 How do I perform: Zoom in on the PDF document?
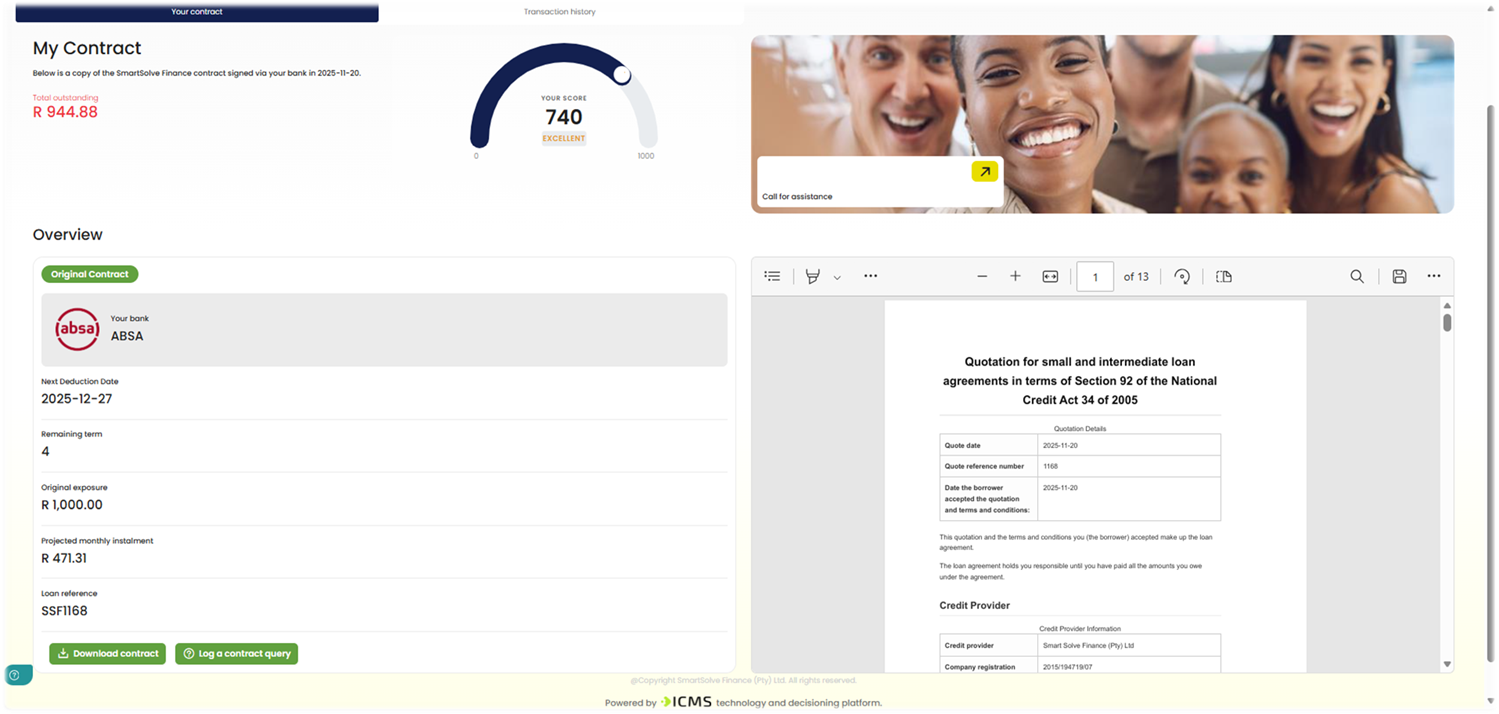point(1015,276)
